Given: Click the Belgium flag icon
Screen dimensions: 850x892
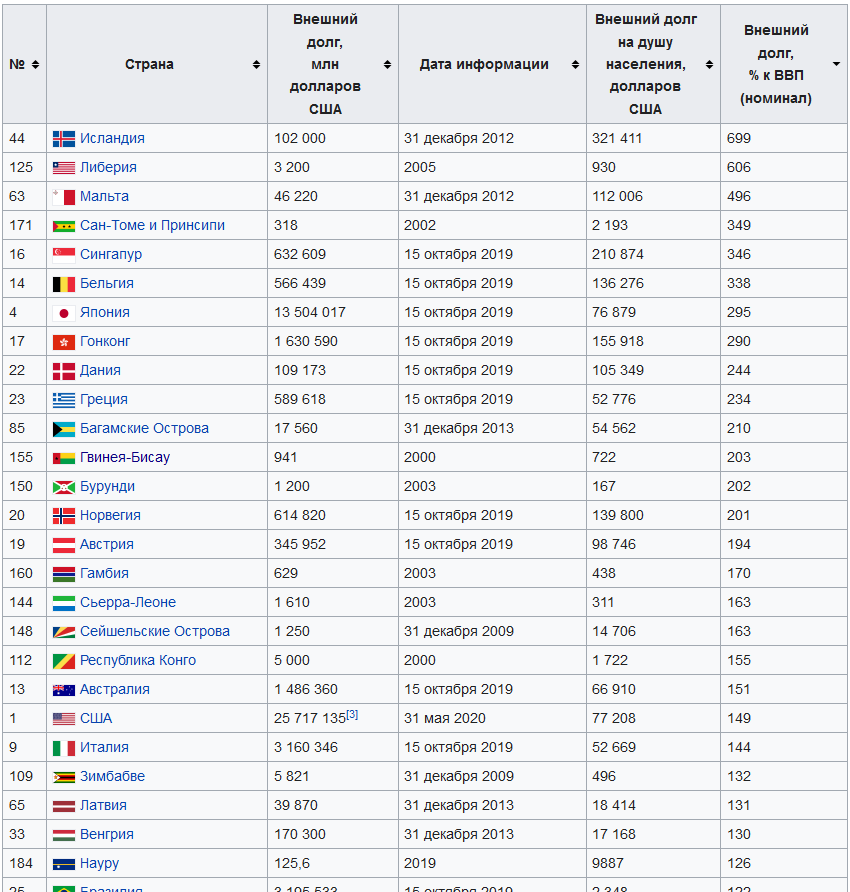Looking at the screenshot, I should coord(64,284).
